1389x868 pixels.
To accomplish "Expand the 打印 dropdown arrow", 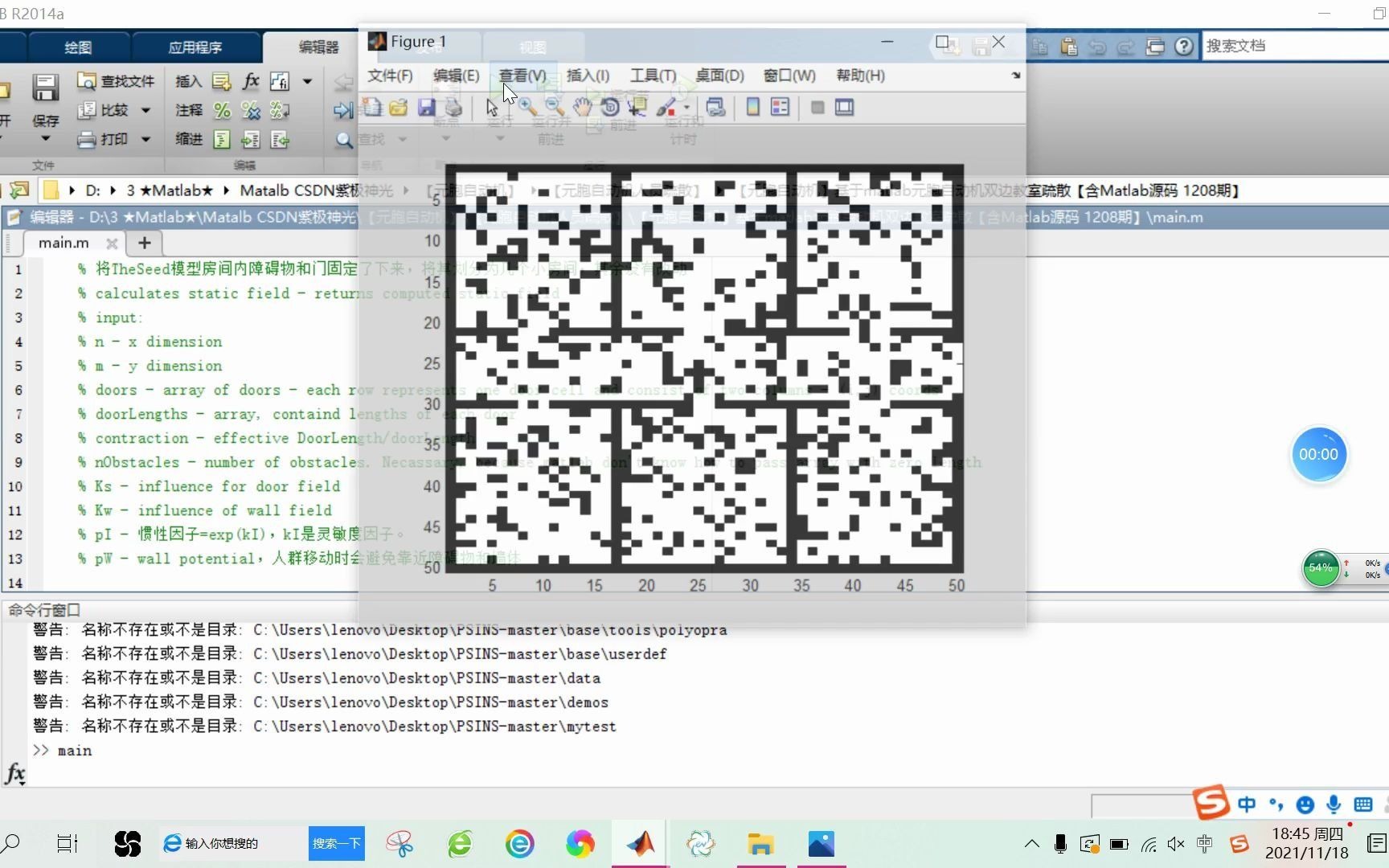I will tap(145, 140).
